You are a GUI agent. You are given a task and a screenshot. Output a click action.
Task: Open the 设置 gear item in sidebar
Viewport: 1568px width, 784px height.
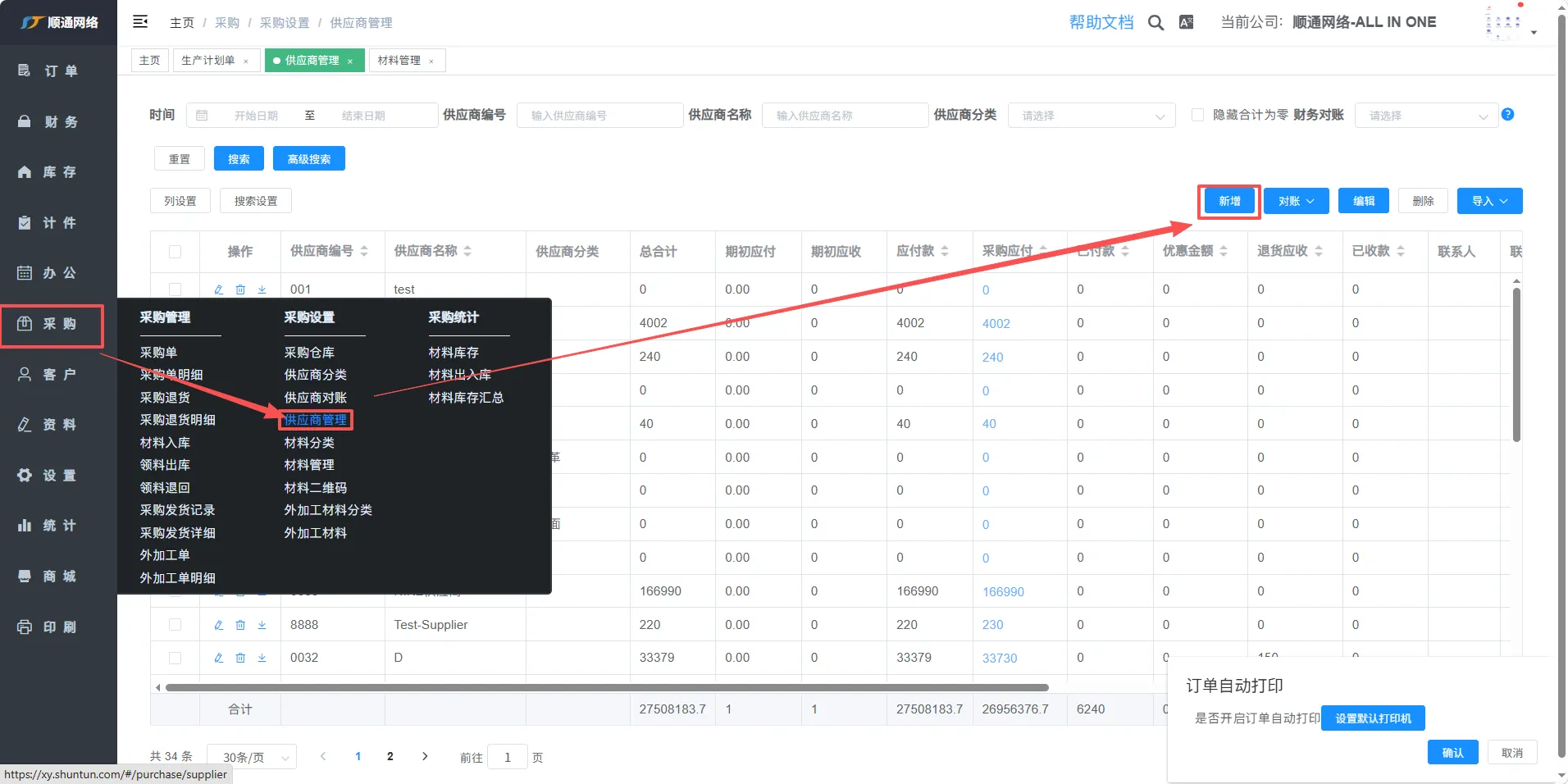pos(49,476)
